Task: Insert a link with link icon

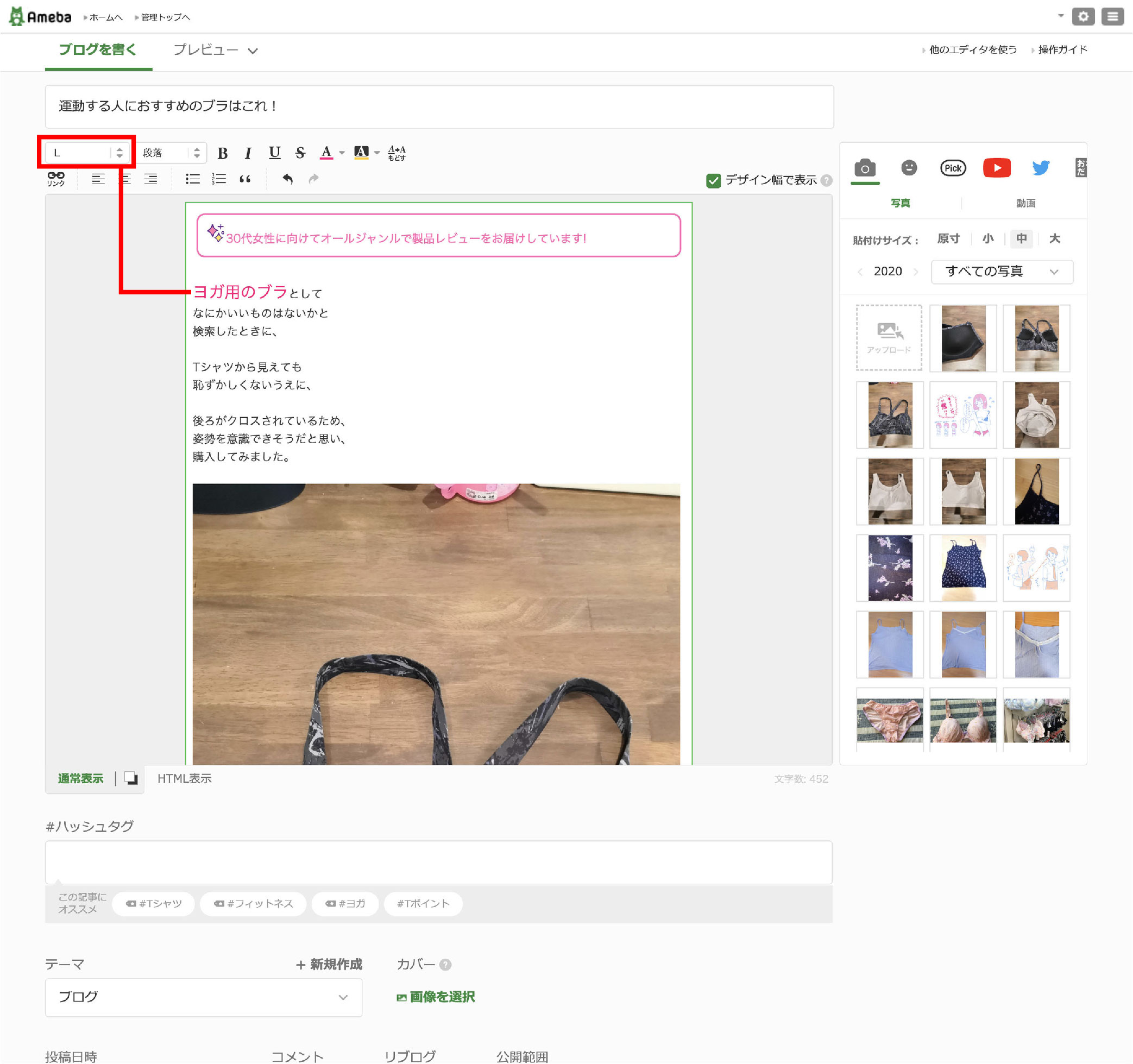Action: pos(56,179)
